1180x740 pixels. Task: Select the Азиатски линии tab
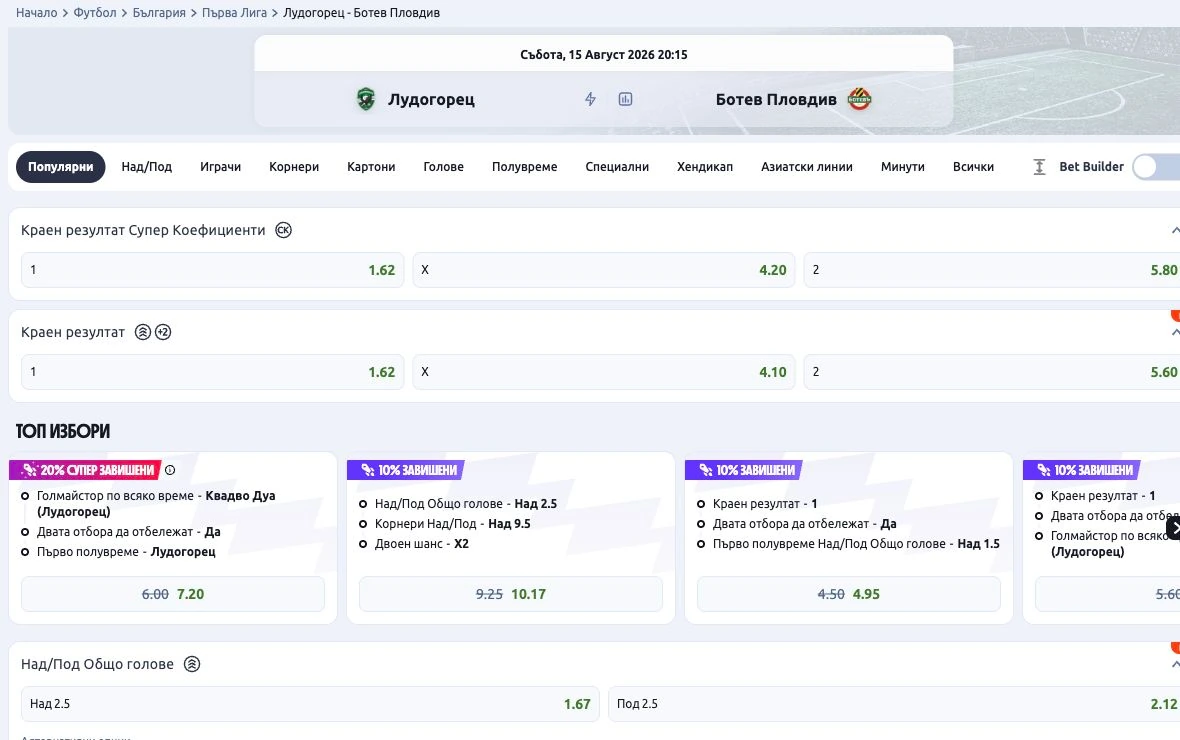(807, 167)
